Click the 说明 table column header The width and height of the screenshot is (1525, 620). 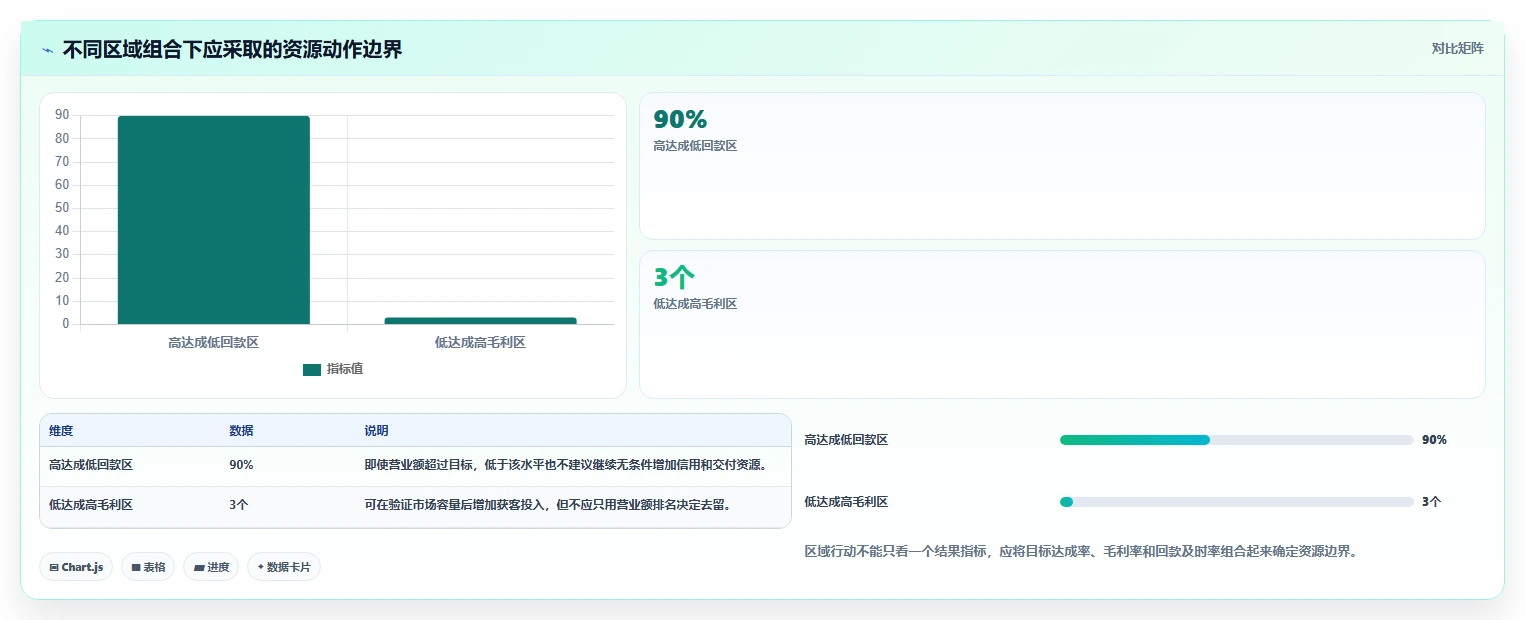[376, 431]
